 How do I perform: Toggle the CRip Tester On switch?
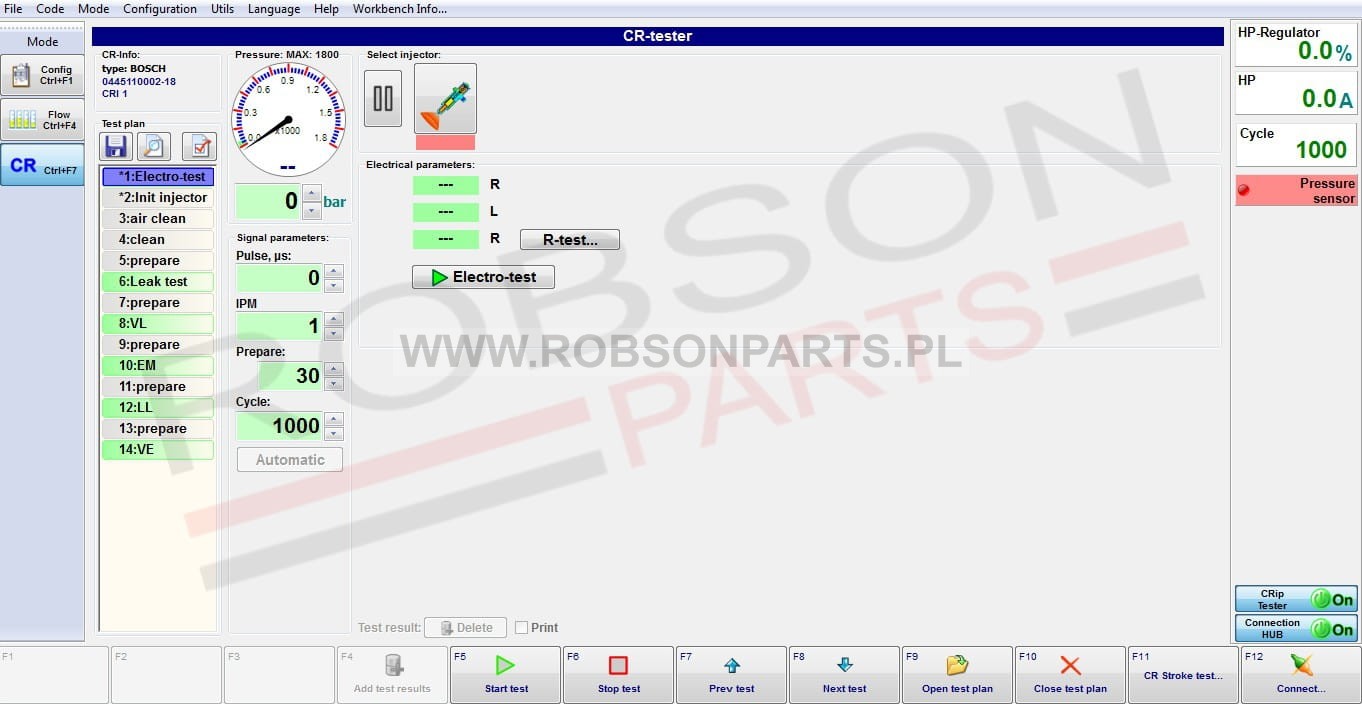pyautogui.click(x=1333, y=600)
